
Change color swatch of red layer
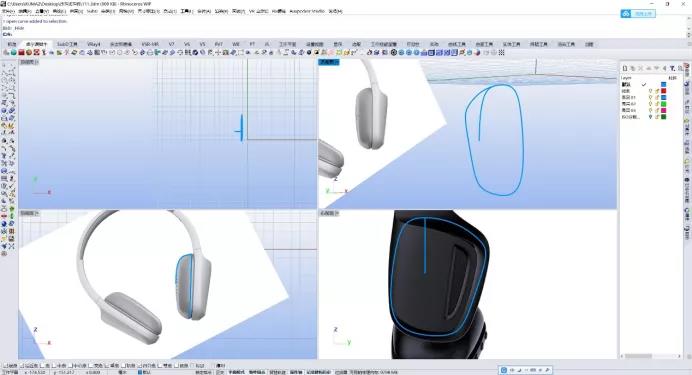(663, 91)
